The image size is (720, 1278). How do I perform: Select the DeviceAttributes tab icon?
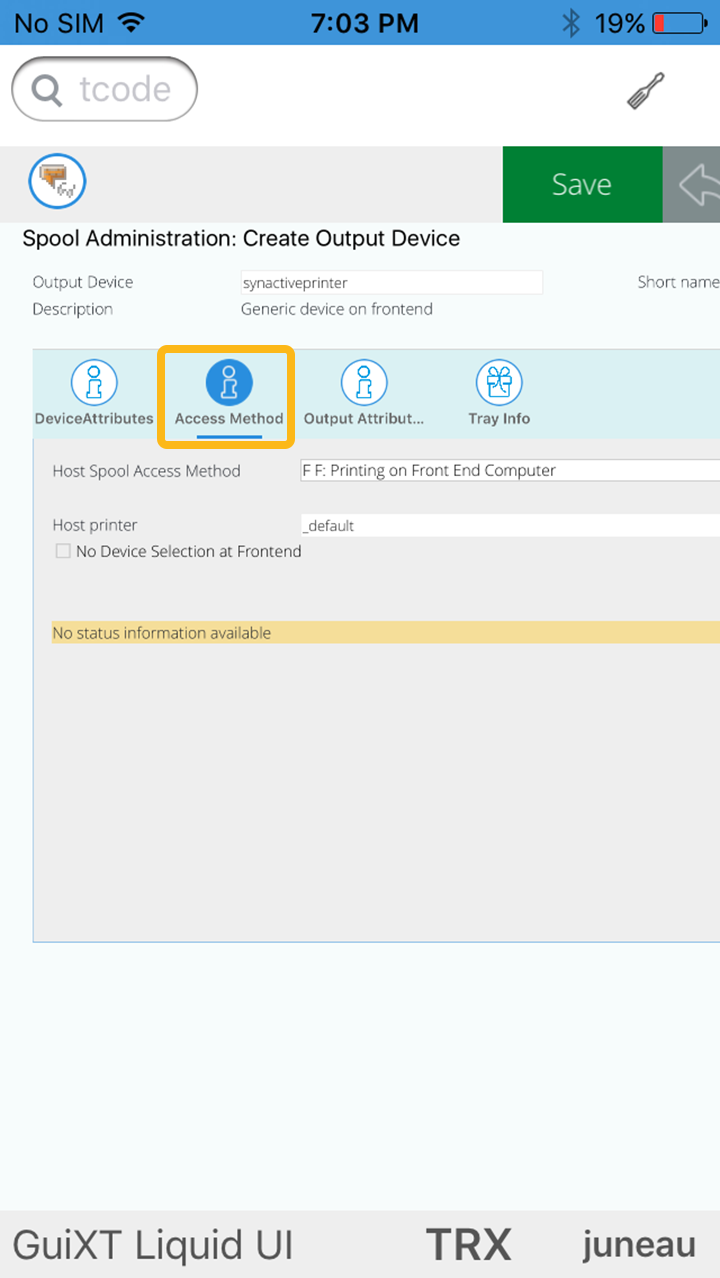(94, 383)
